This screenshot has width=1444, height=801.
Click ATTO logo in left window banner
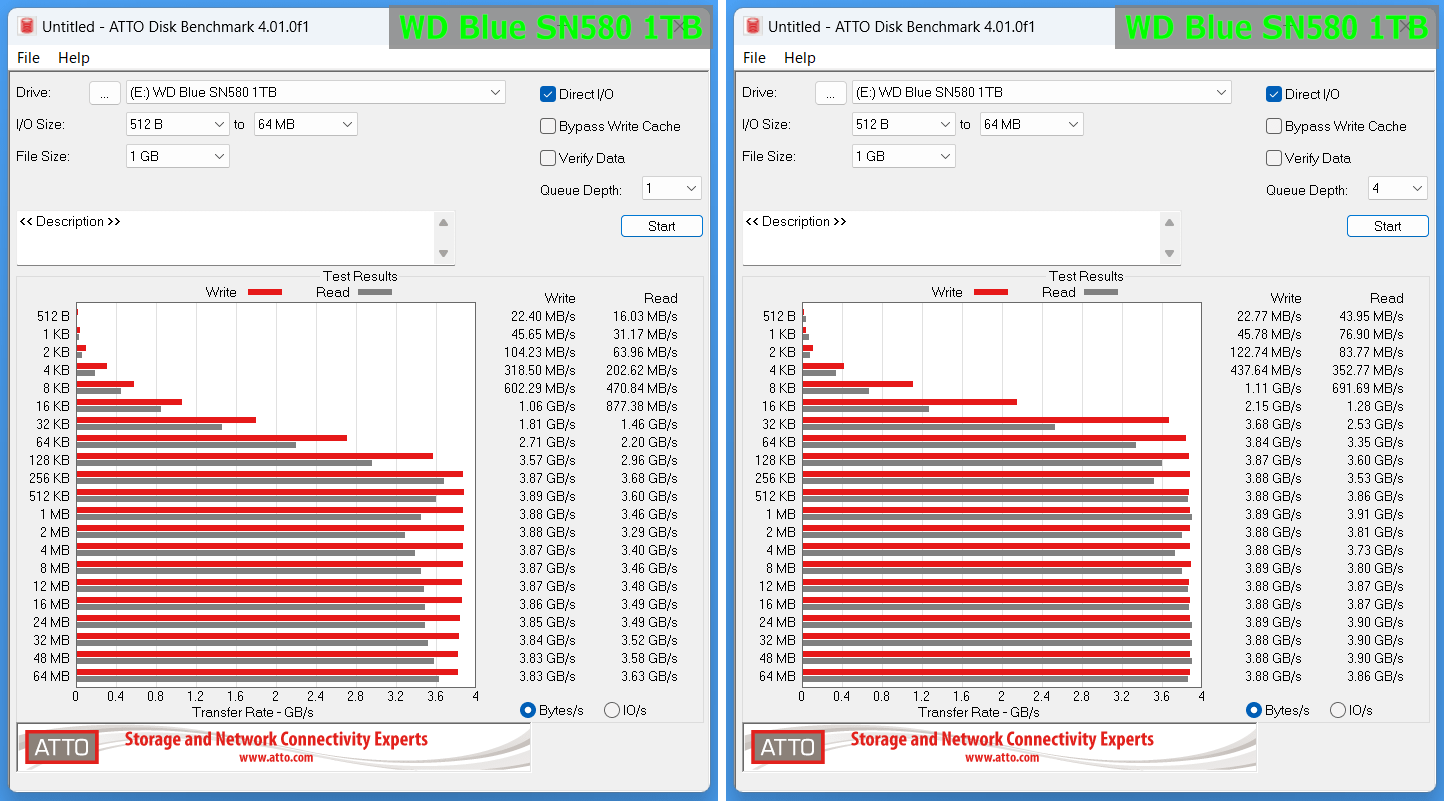(62, 747)
